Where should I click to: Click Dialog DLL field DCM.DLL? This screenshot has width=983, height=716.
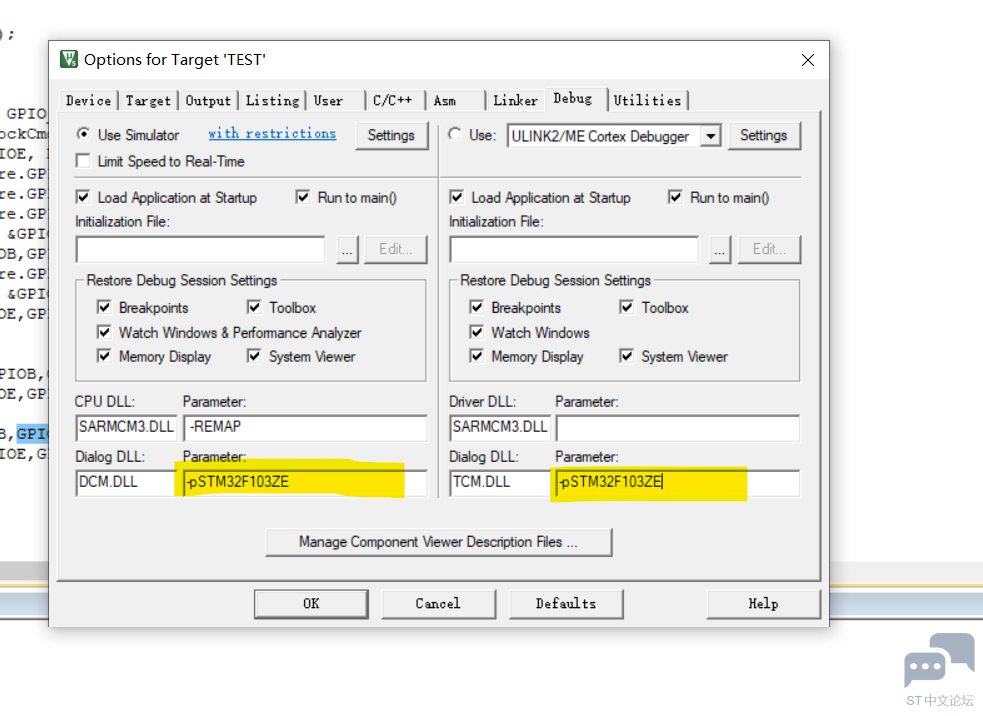click(x=127, y=483)
